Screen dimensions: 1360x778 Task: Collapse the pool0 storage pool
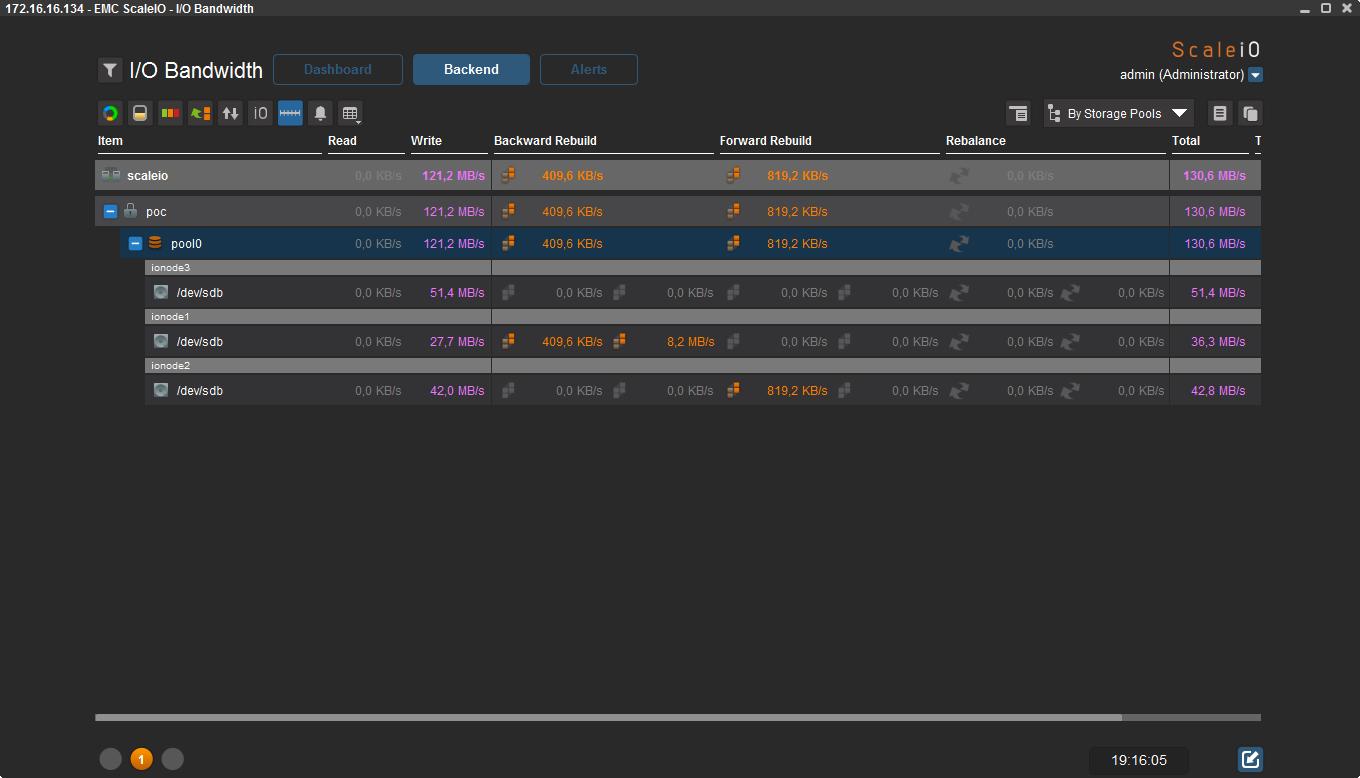pyautogui.click(x=135, y=243)
